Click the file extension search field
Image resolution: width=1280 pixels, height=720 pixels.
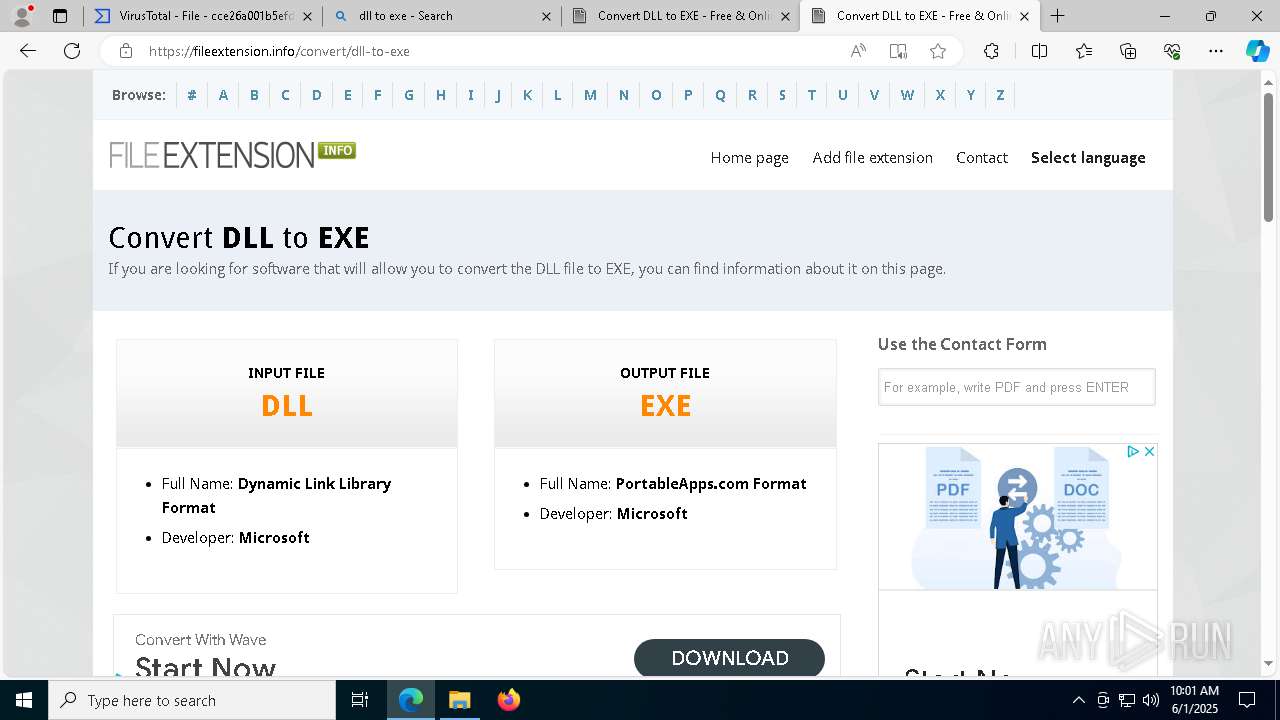point(1016,387)
